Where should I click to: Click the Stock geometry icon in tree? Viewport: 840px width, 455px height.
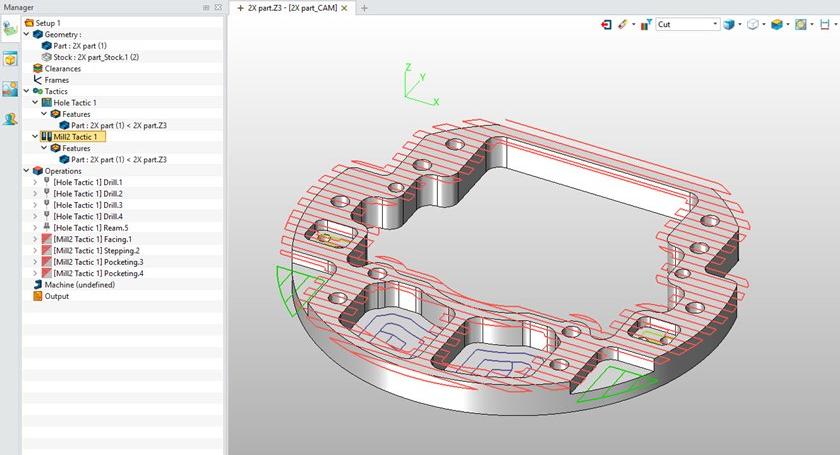[x=47, y=57]
